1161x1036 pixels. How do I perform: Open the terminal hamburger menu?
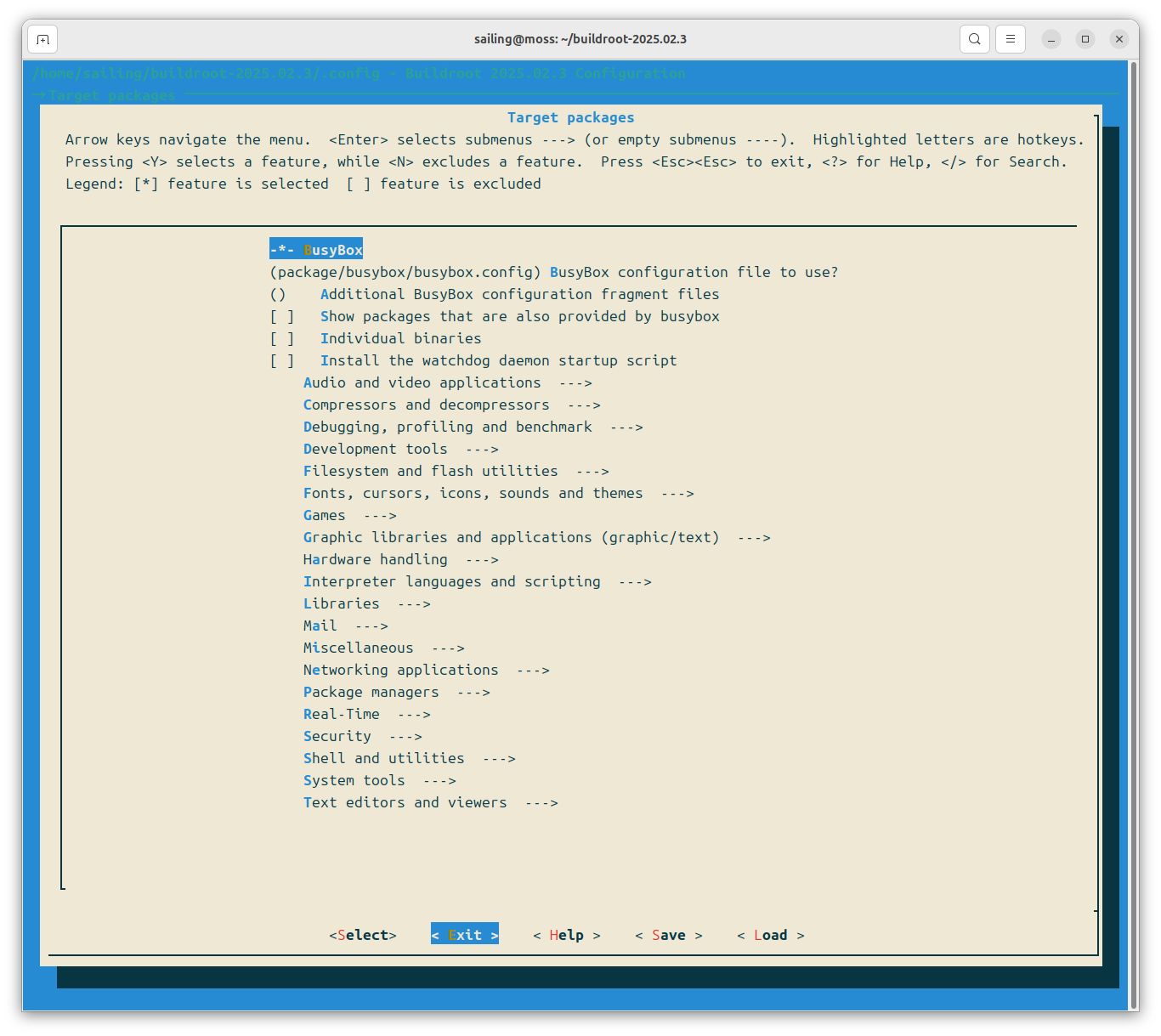click(x=1011, y=39)
